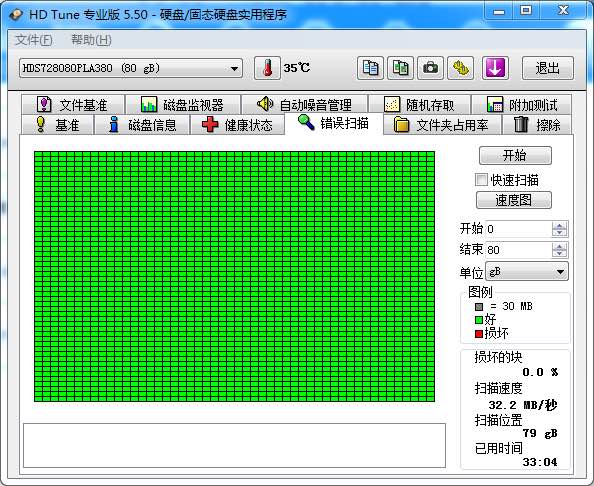Viewport: 594px width, 486px height.
Task: Click the thermometer temperature icon
Action: [267, 68]
